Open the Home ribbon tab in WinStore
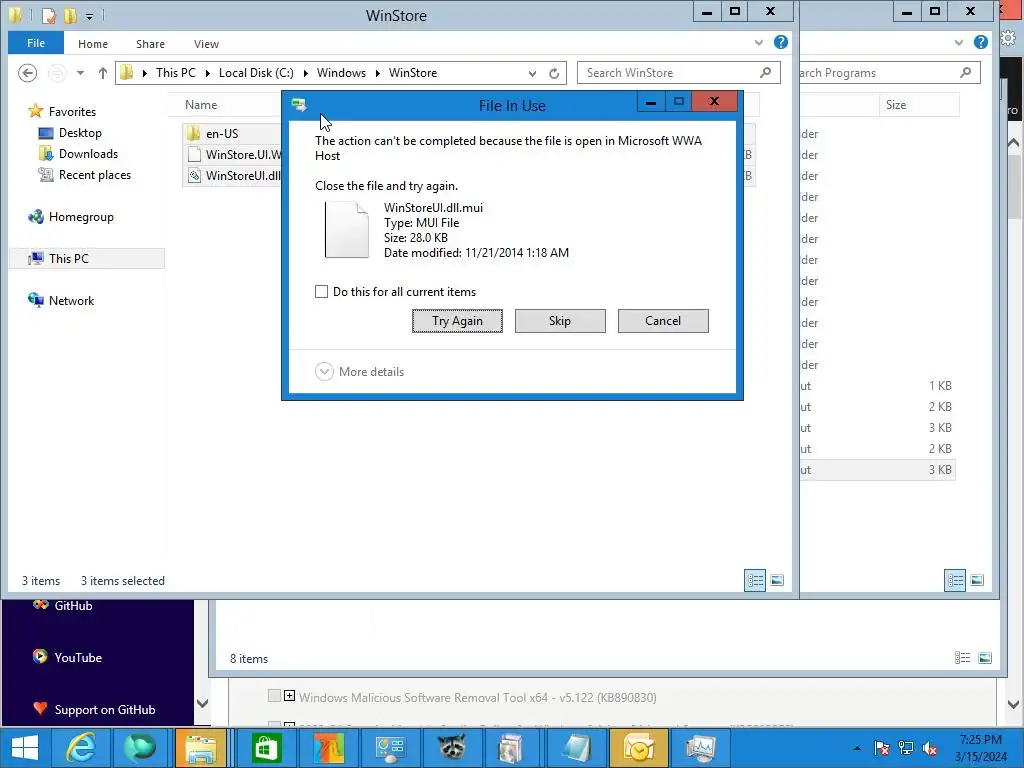The image size is (1024, 768). [x=93, y=44]
